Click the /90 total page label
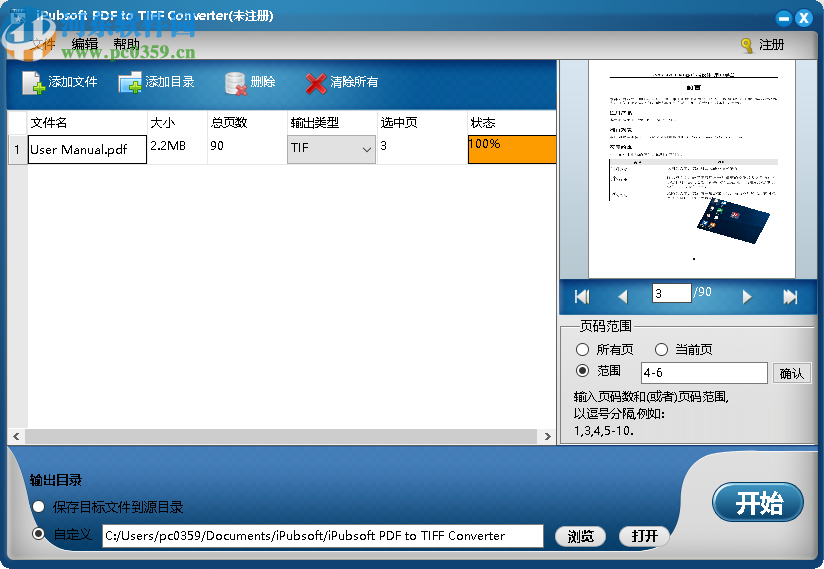 [703, 292]
